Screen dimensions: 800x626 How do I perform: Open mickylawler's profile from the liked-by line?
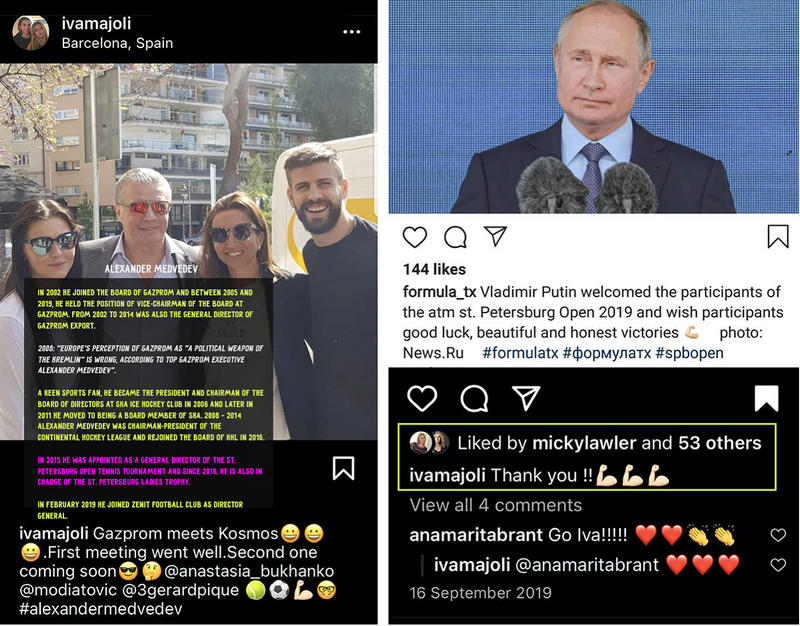coord(584,443)
